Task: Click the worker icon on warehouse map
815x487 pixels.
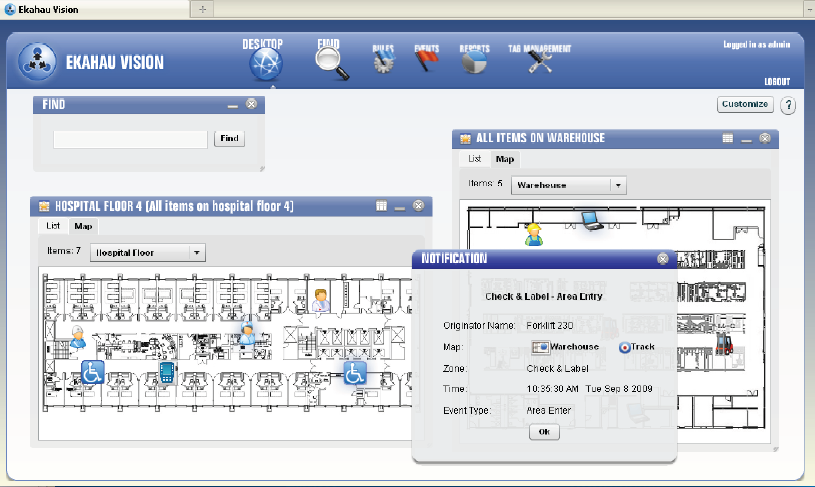Action: click(534, 234)
